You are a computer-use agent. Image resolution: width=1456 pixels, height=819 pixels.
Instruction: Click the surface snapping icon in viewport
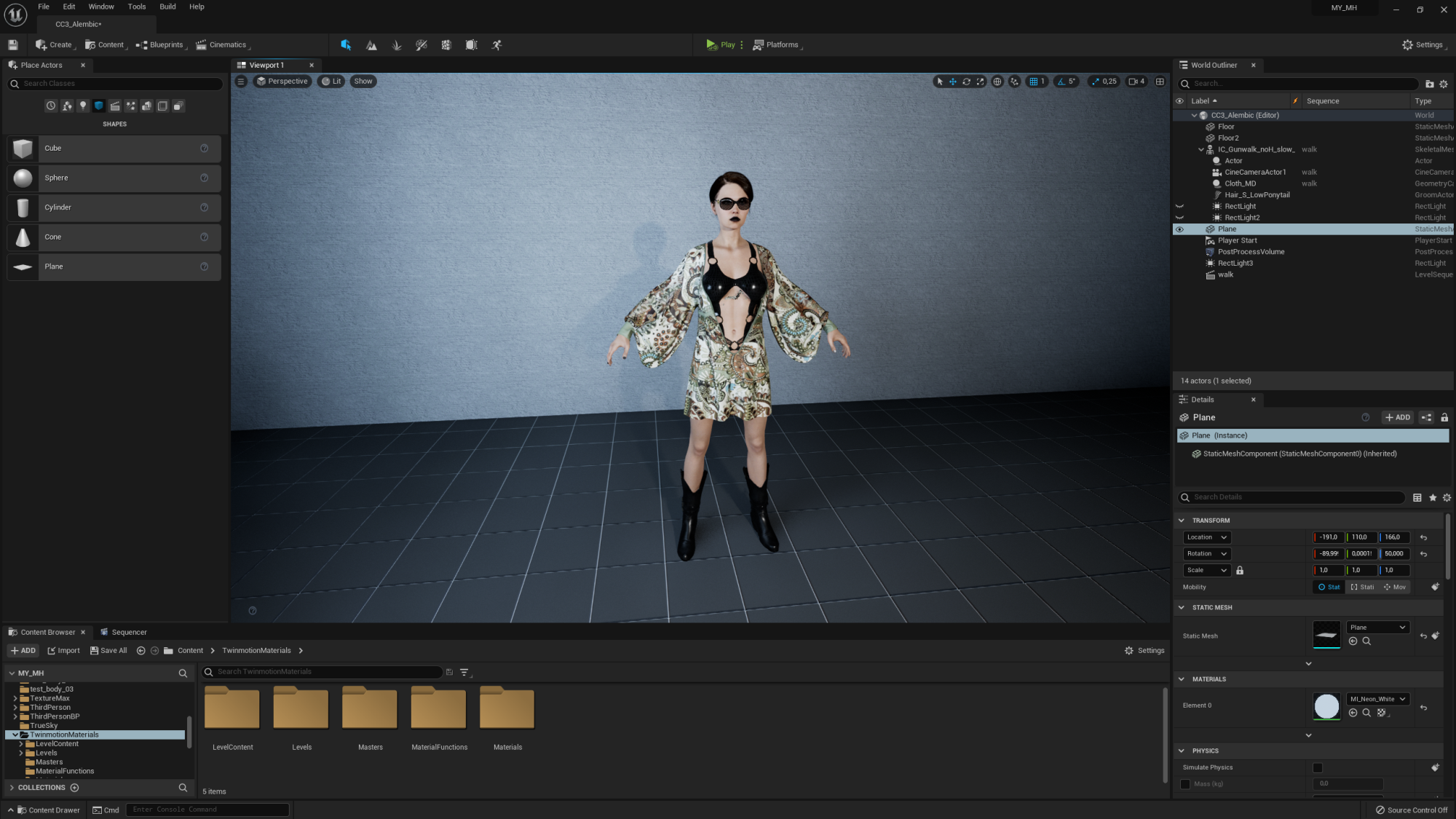pos(1015,82)
